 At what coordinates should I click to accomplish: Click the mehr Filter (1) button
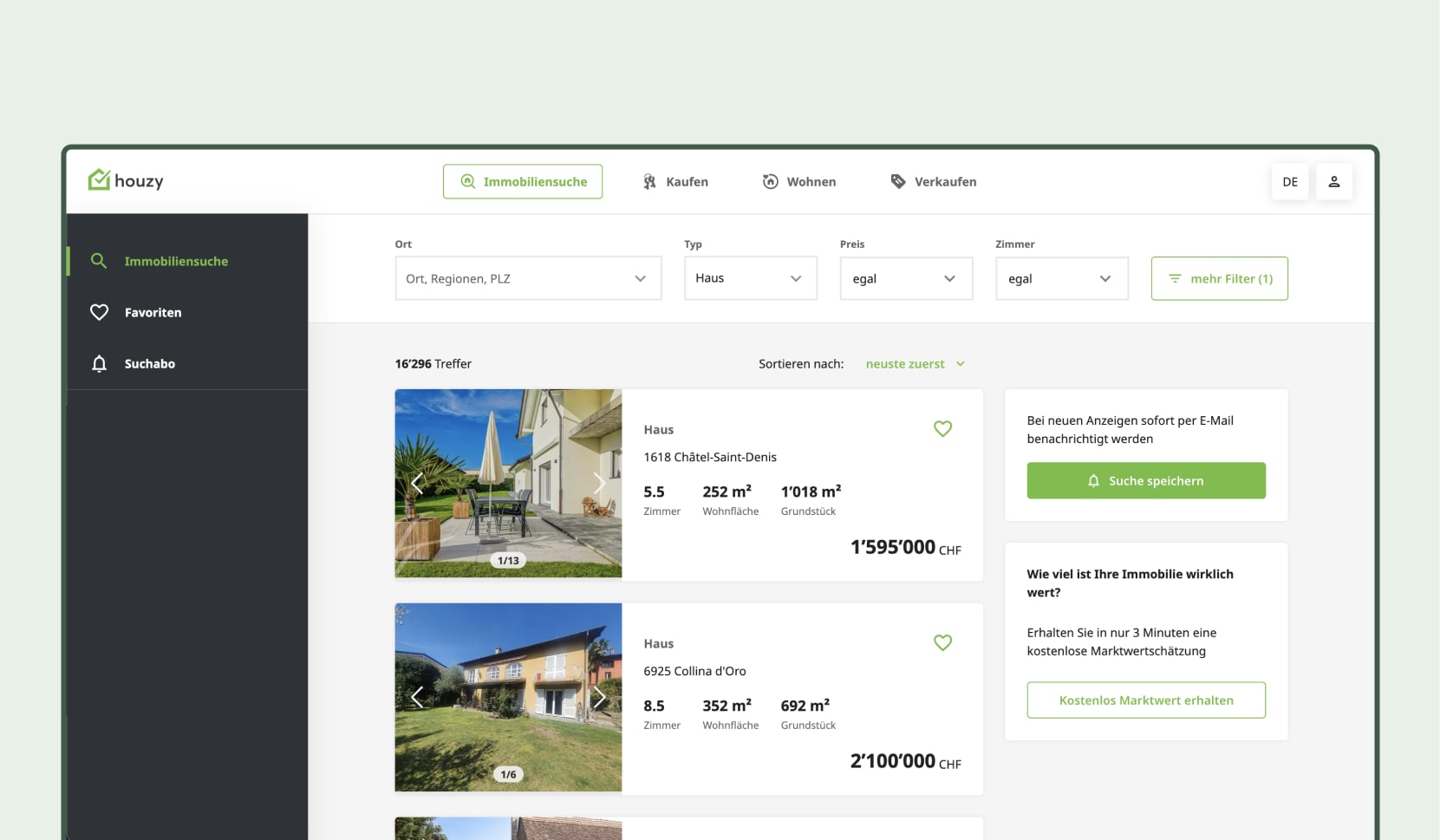coord(1219,278)
